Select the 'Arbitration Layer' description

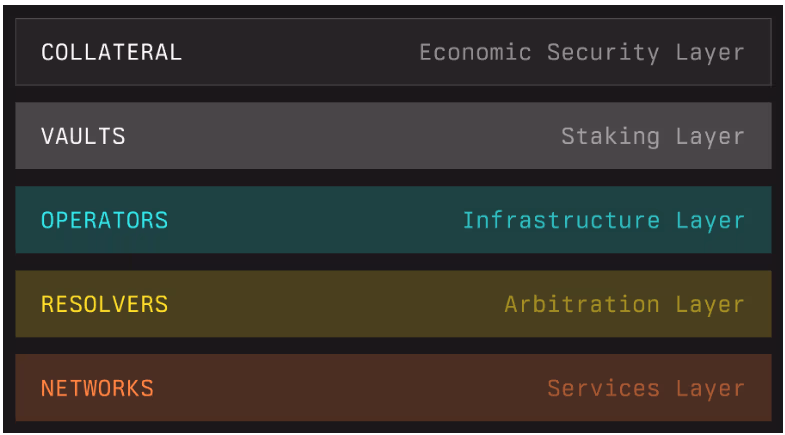[624, 304]
